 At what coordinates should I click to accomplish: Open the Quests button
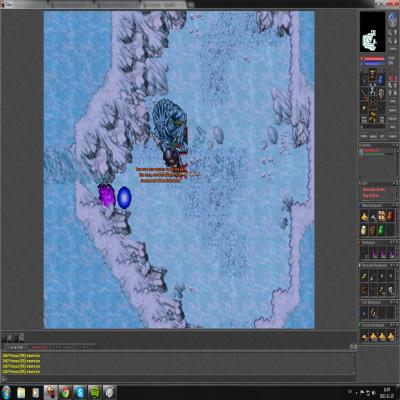click(393, 110)
